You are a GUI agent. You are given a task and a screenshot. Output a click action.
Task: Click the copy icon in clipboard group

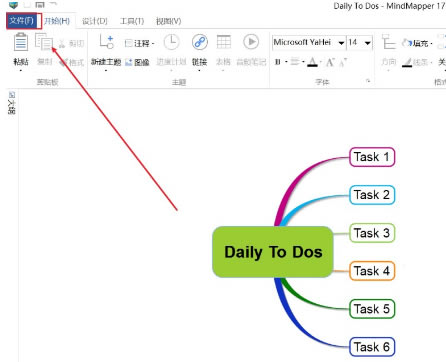click(x=44, y=42)
